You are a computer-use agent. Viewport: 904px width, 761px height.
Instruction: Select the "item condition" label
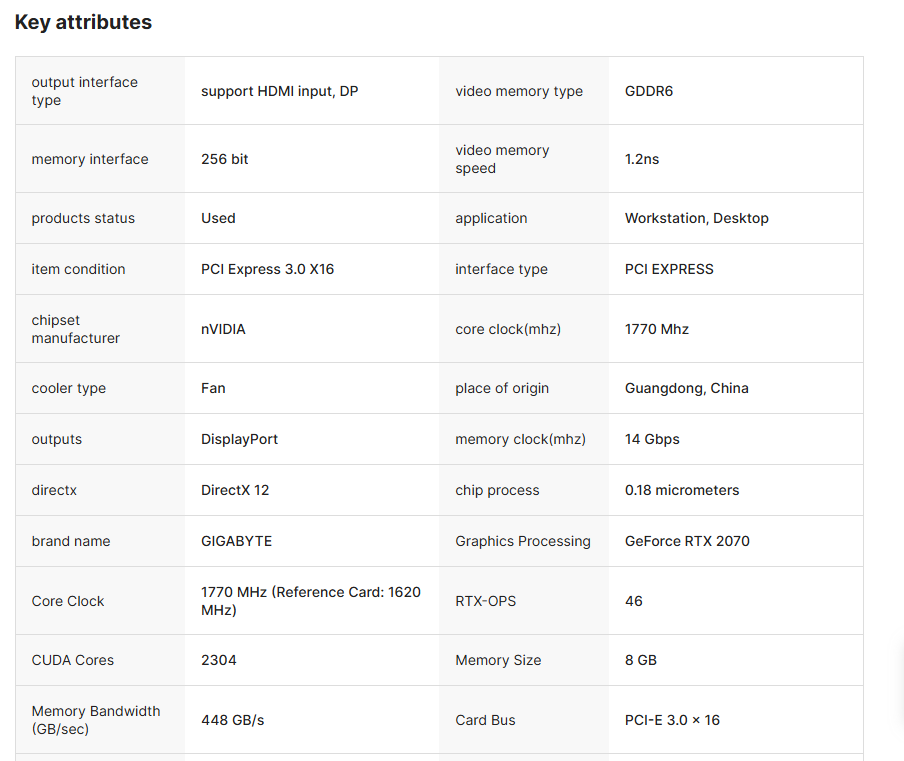(78, 269)
